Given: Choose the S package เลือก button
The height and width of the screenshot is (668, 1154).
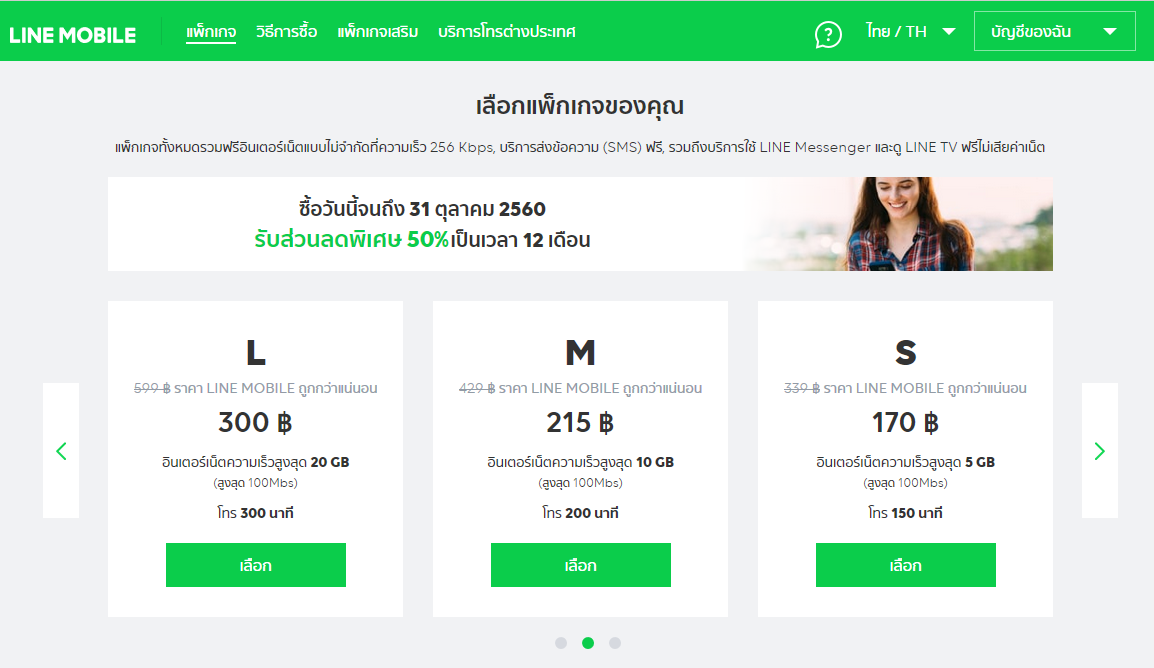Looking at the screenshot, I should tap(905, 565).
